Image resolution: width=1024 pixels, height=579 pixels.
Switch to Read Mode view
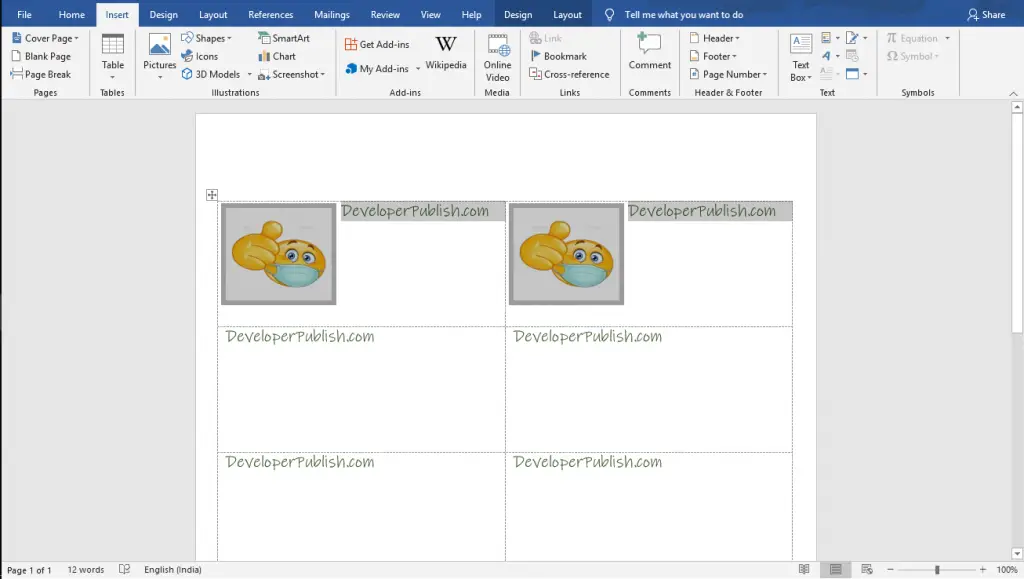pyautogui.click(x=804, y=570)
